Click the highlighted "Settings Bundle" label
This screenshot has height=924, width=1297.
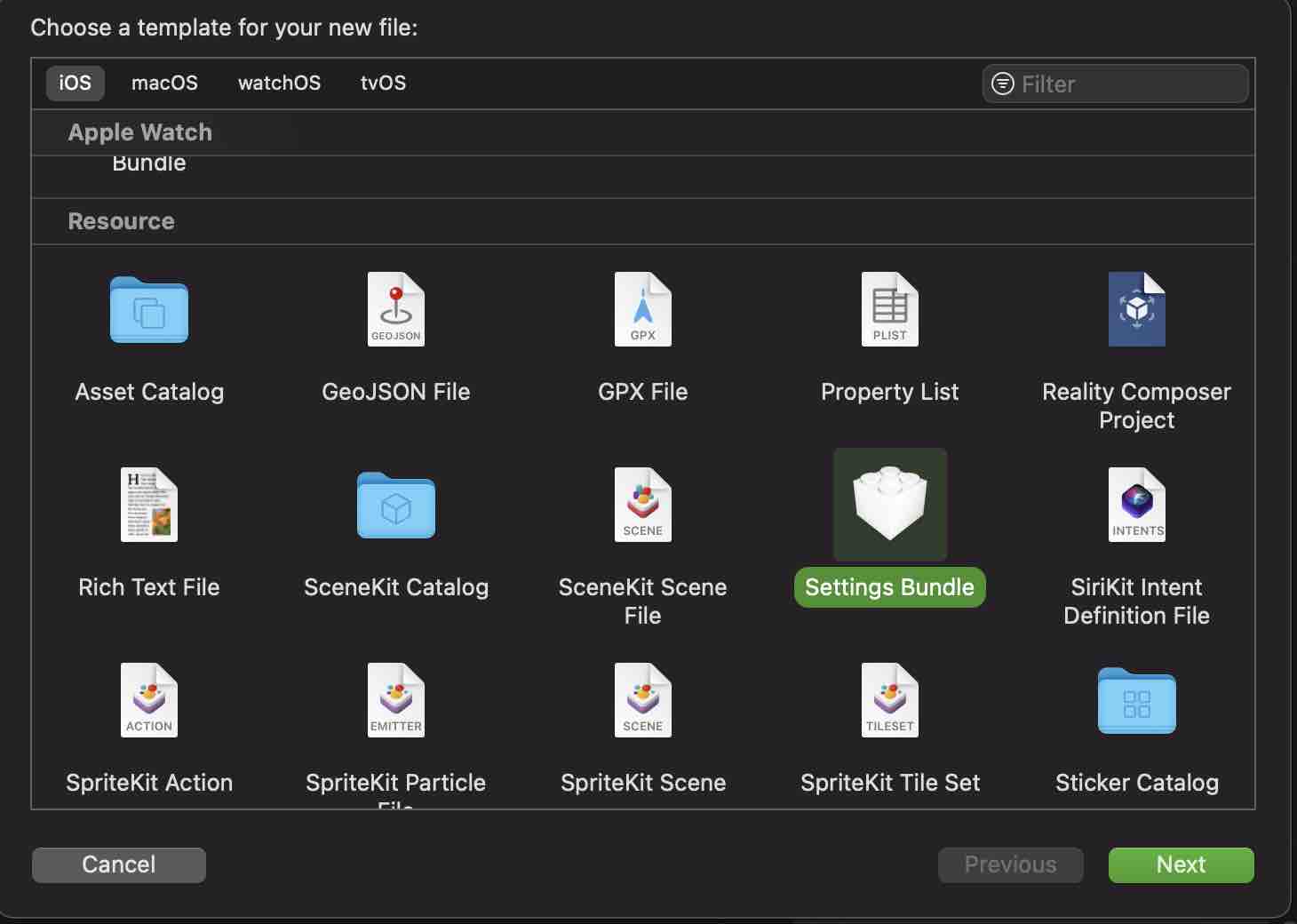tap(890, 587)
